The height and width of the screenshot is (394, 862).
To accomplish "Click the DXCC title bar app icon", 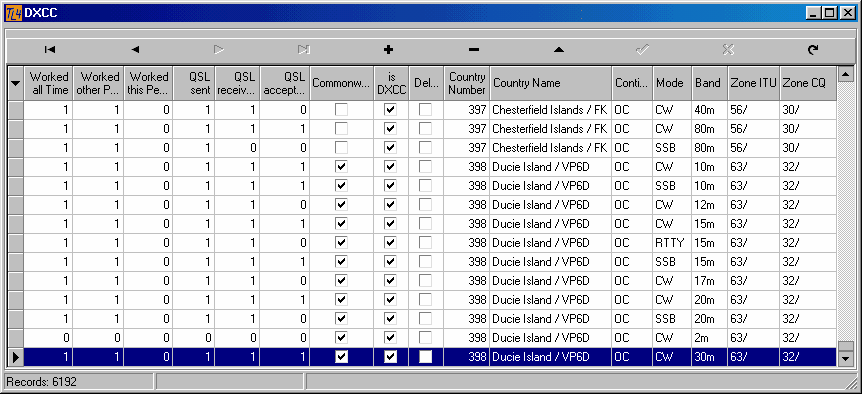I will point(13,12).
